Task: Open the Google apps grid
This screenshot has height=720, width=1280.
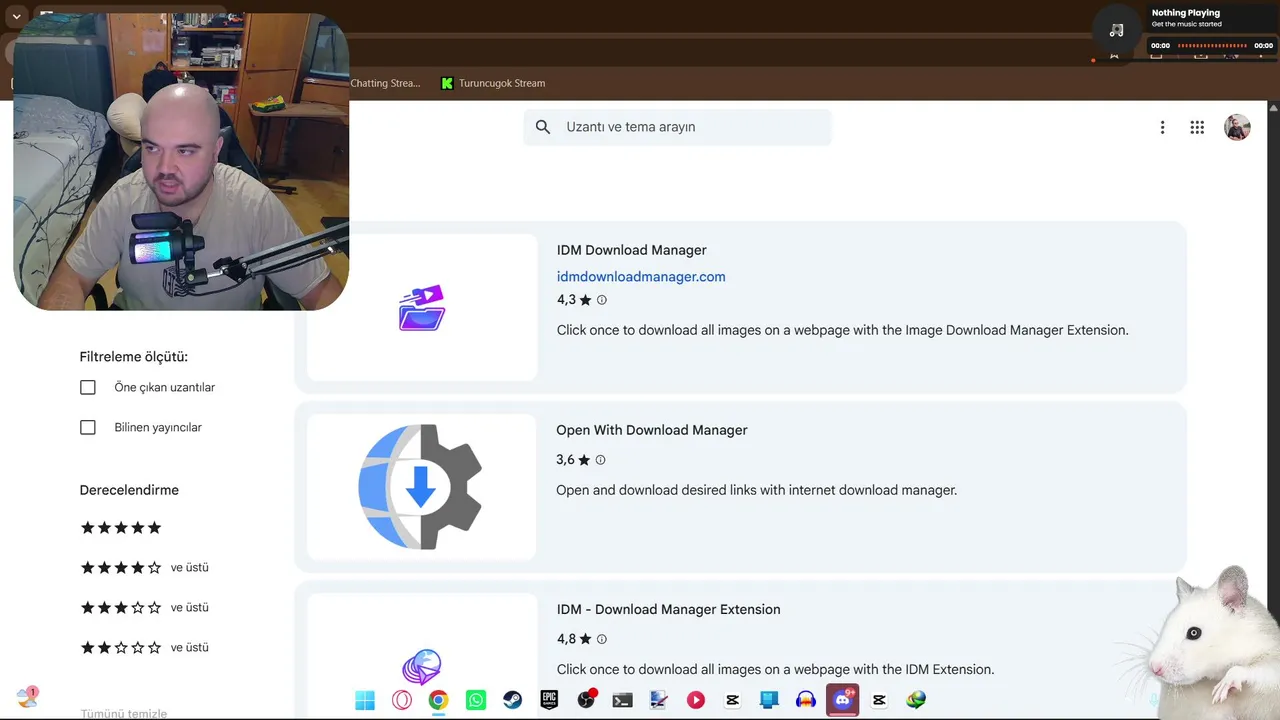Action: 1197,127
